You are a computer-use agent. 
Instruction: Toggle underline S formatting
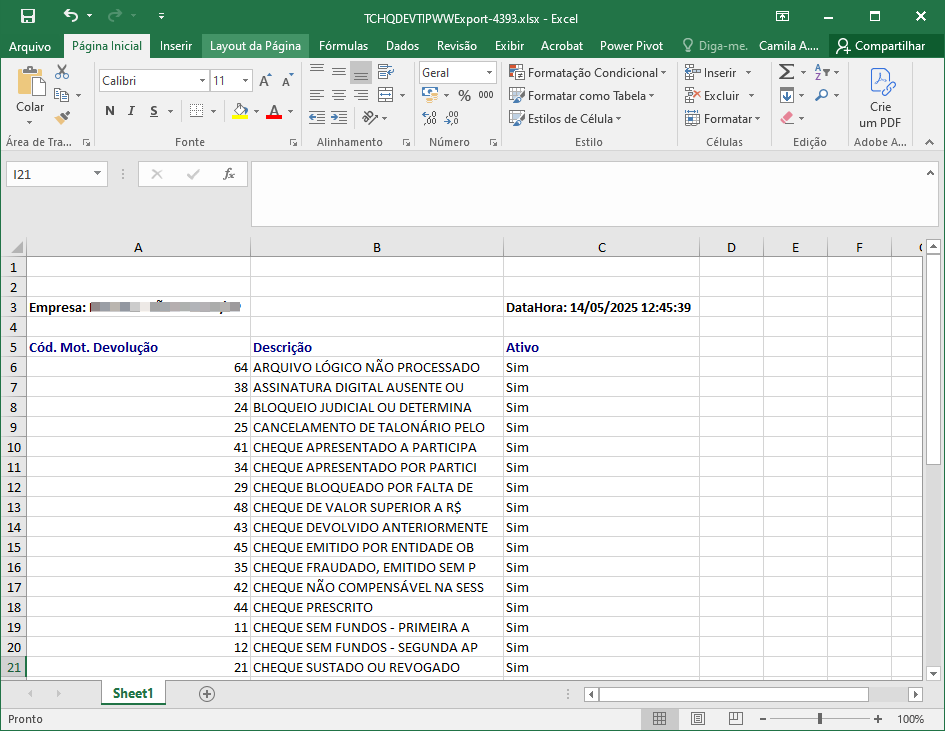[x=154, y=111]
